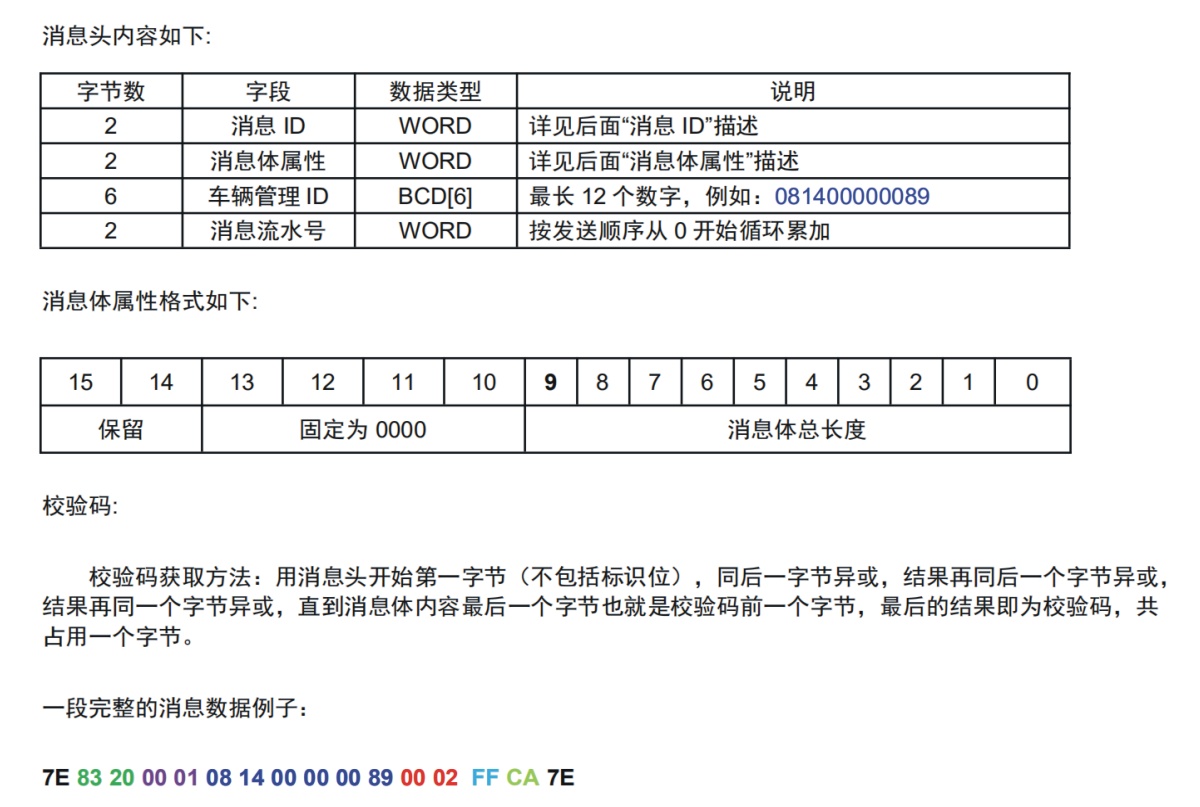The height and width of the screenshot is (807, 1200).
Task: Select the "消息 ID" field cell
Action: pos(268,126)
